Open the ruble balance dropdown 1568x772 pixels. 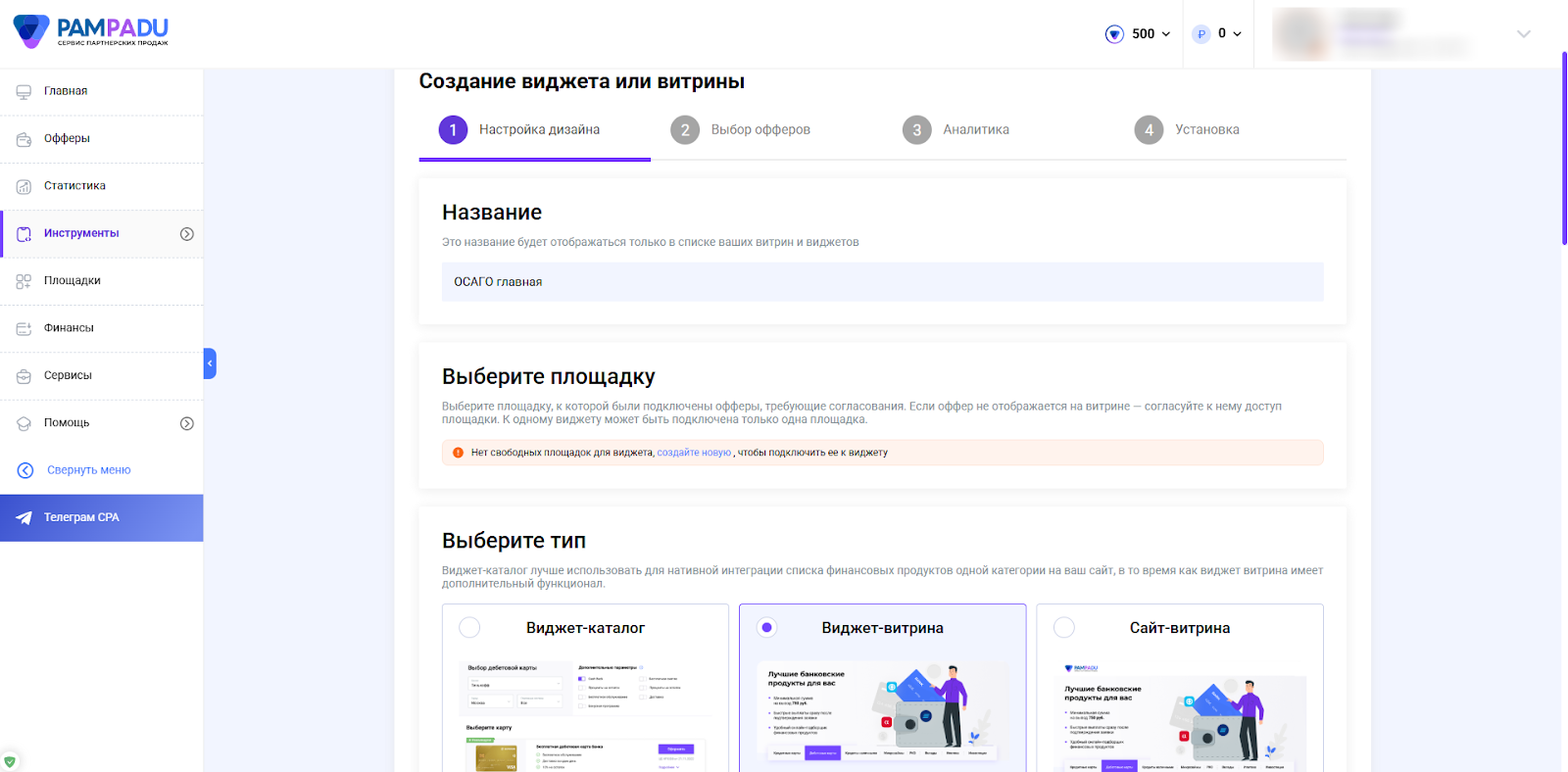tap(1217, 33)
